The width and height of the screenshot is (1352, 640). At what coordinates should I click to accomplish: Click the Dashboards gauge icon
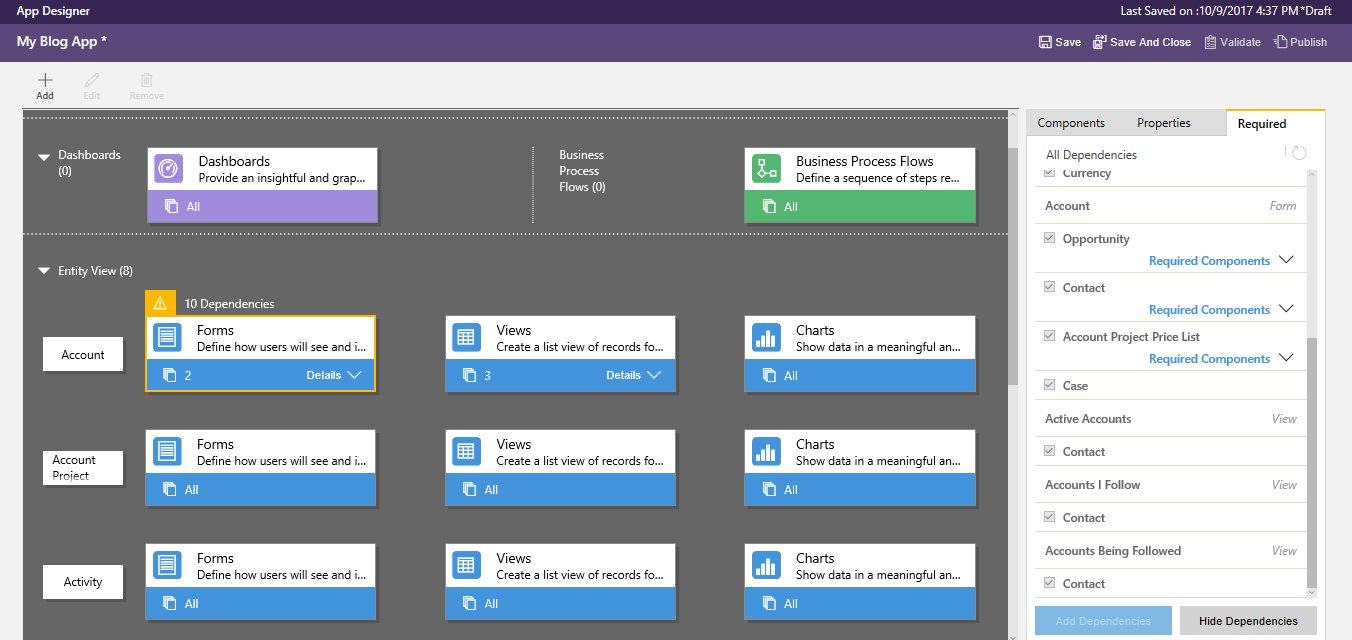[169, 169]
